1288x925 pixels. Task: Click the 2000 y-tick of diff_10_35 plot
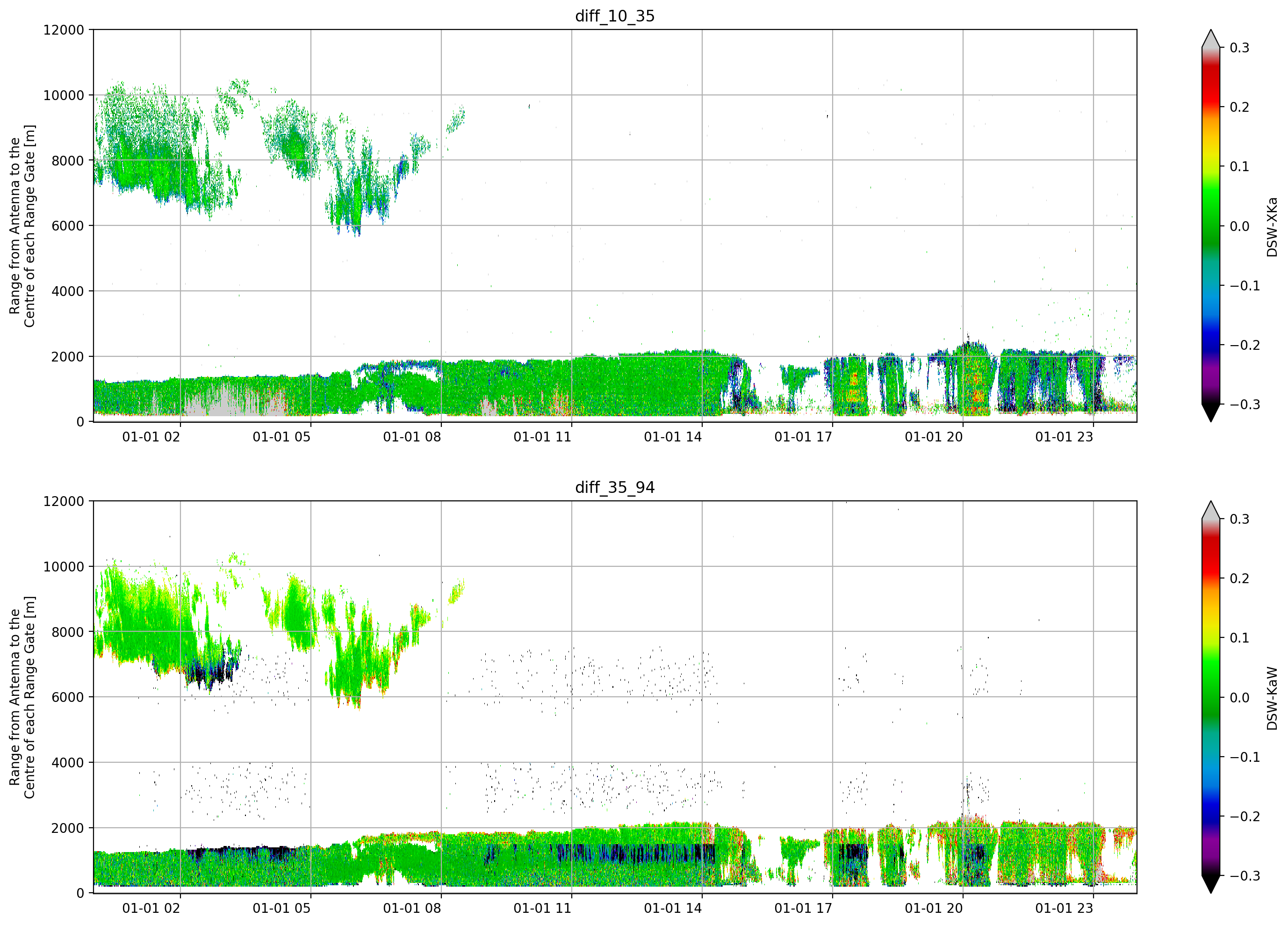(x=68, y=357)
